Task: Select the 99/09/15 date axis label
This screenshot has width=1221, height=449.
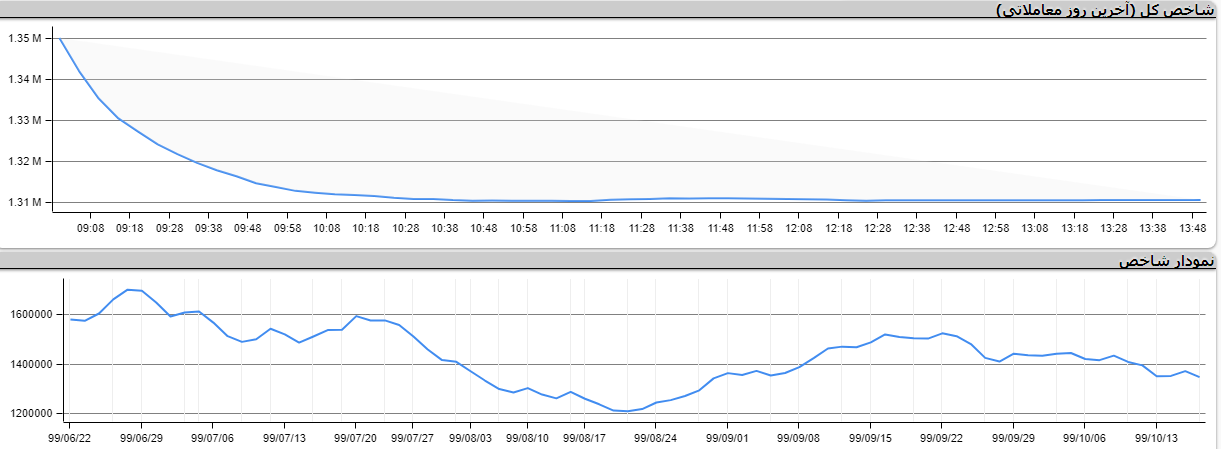Action: tap(870, 437)
